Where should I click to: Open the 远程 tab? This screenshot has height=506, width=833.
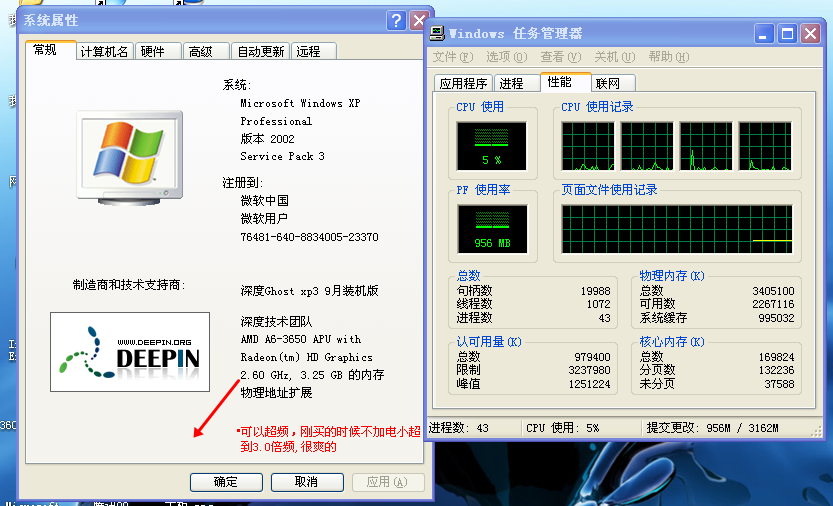(x=309, y=52)
